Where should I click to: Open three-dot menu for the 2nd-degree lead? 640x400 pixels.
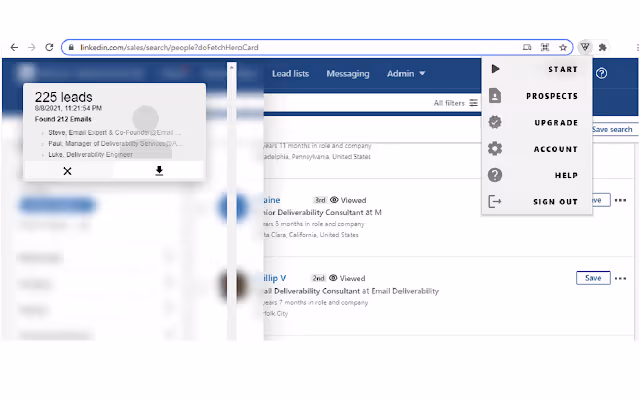coord(620,278)
